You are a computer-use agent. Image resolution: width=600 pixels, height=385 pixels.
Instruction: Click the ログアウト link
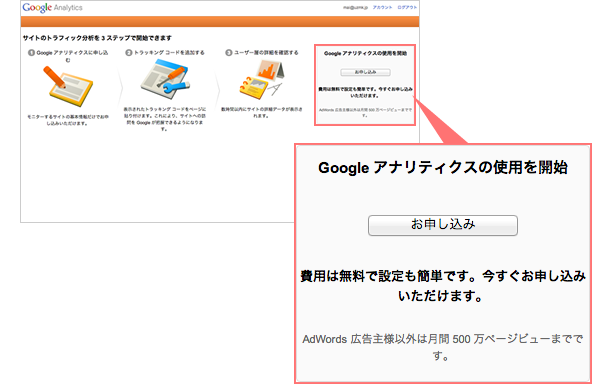[x=407, y=8]
